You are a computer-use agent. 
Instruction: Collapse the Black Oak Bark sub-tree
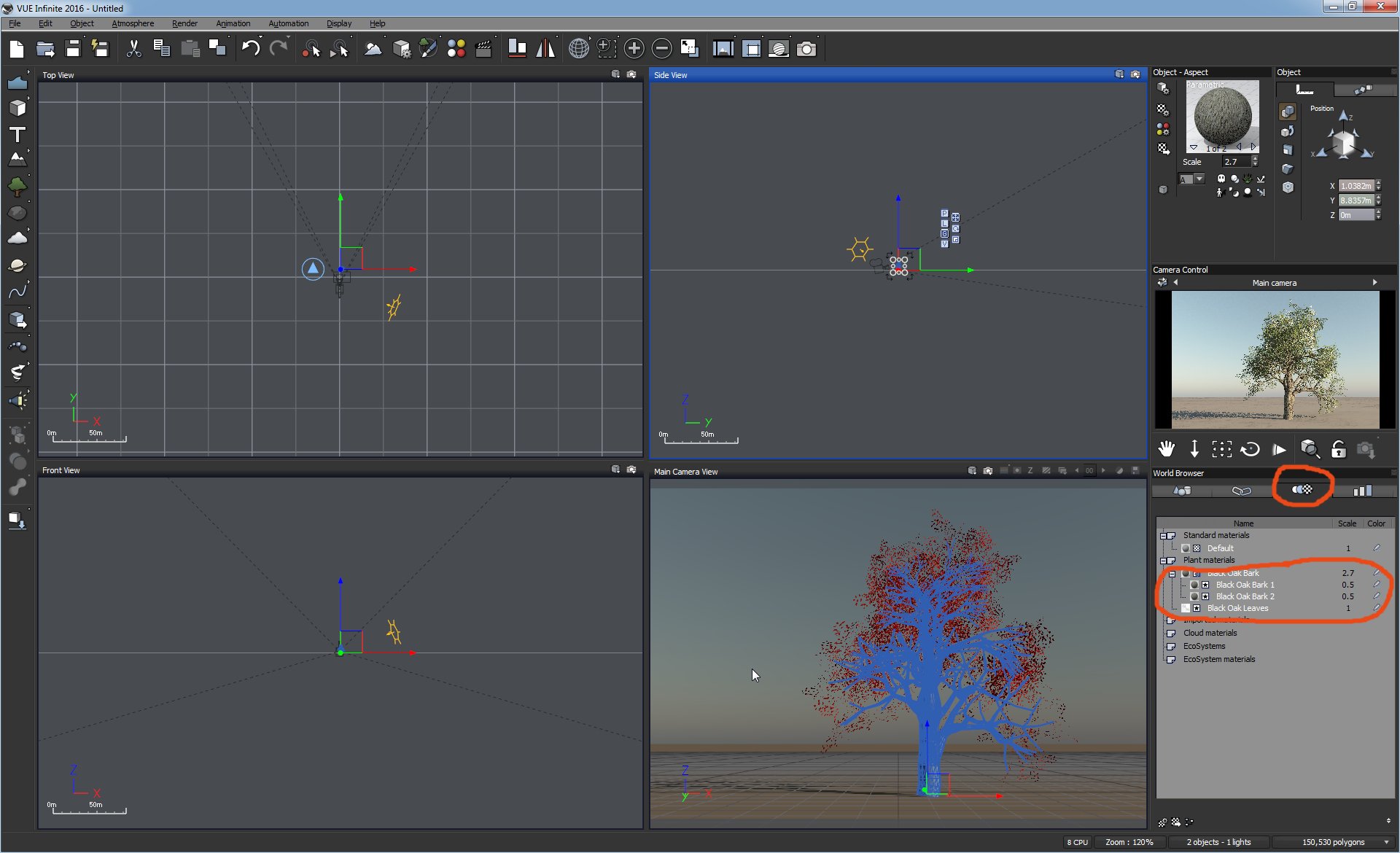pyautogui.click(x=1172, y=574)
